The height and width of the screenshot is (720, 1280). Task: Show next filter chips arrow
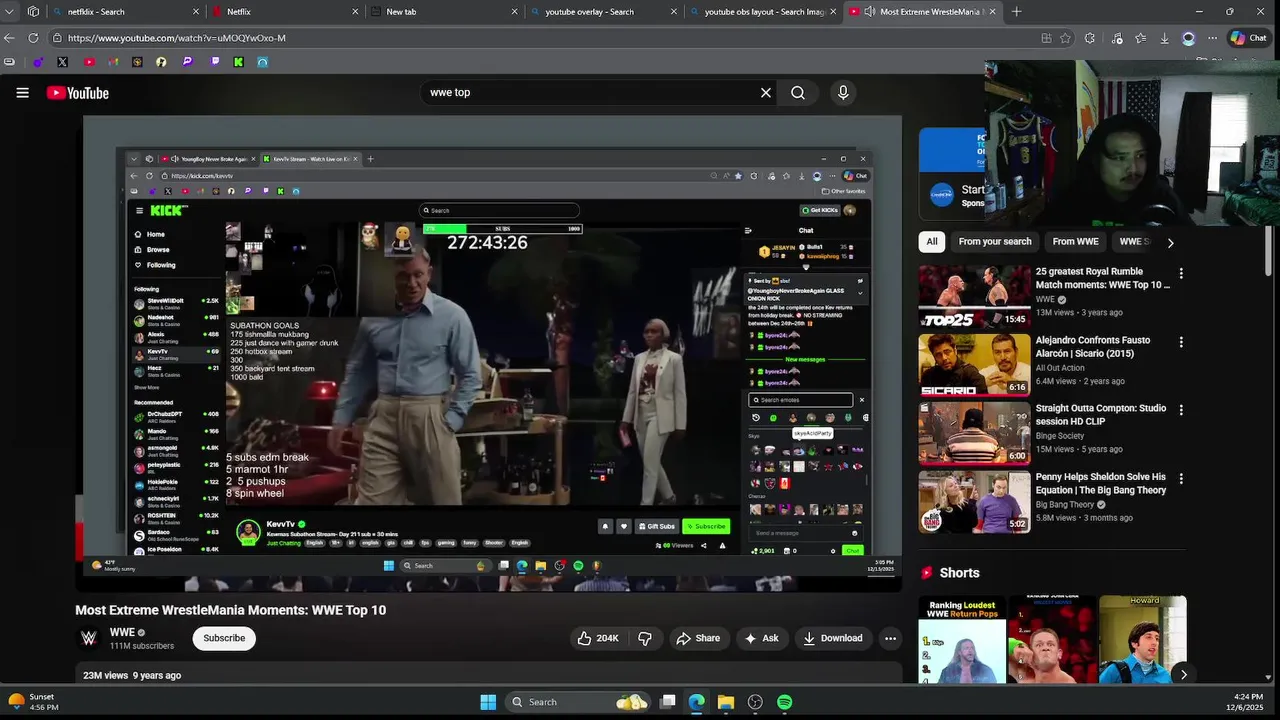click(x=1170, y=242)
